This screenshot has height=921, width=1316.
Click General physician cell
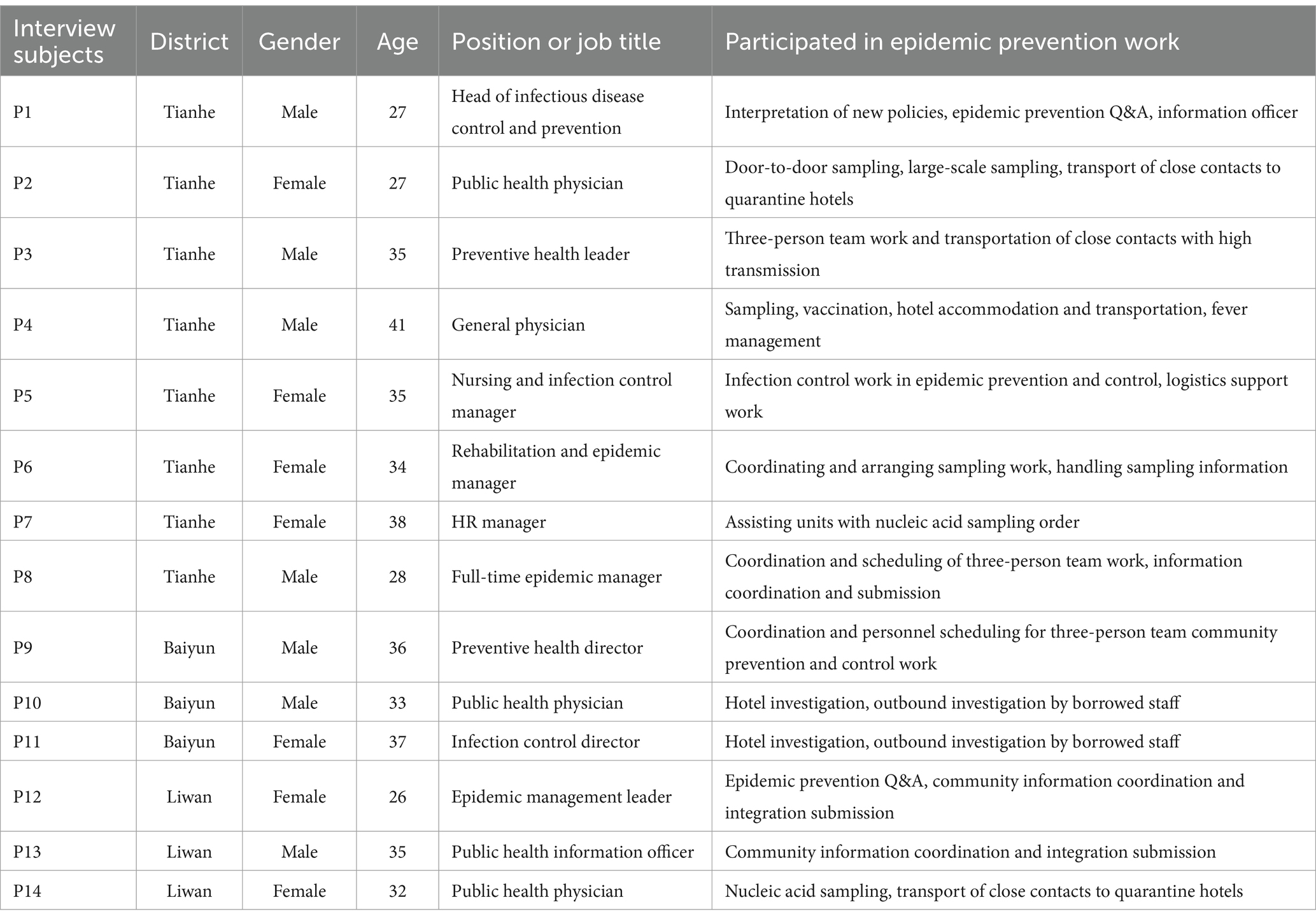pyautogui.click(x=518, y=325)
